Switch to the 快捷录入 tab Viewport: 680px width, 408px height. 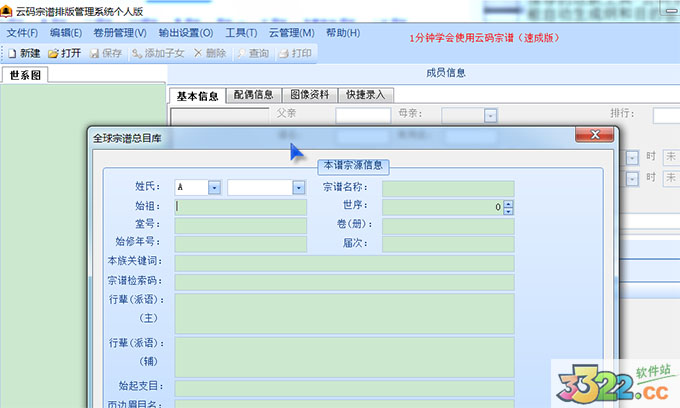point(366,95)
